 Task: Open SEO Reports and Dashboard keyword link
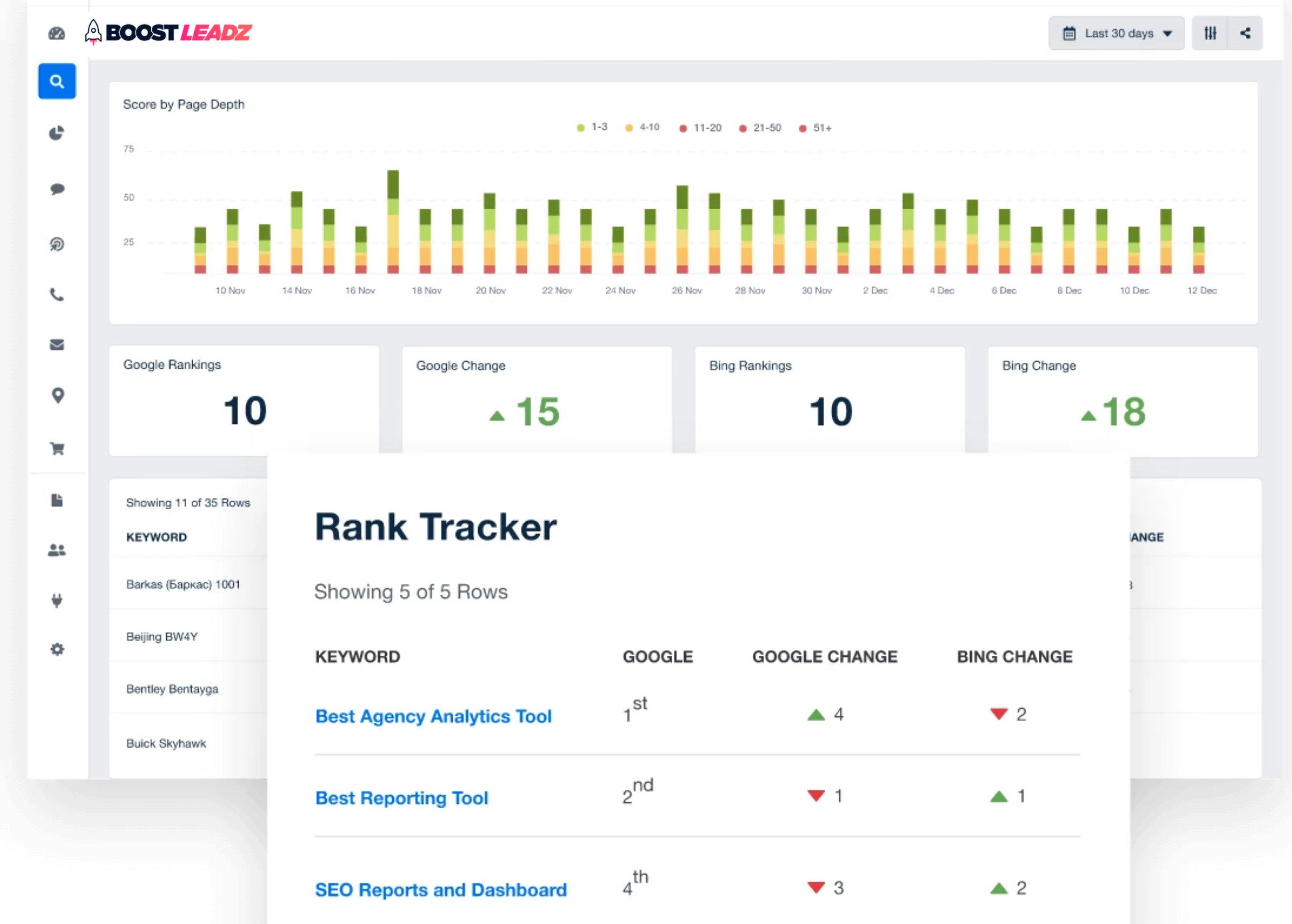click(441, 889)
